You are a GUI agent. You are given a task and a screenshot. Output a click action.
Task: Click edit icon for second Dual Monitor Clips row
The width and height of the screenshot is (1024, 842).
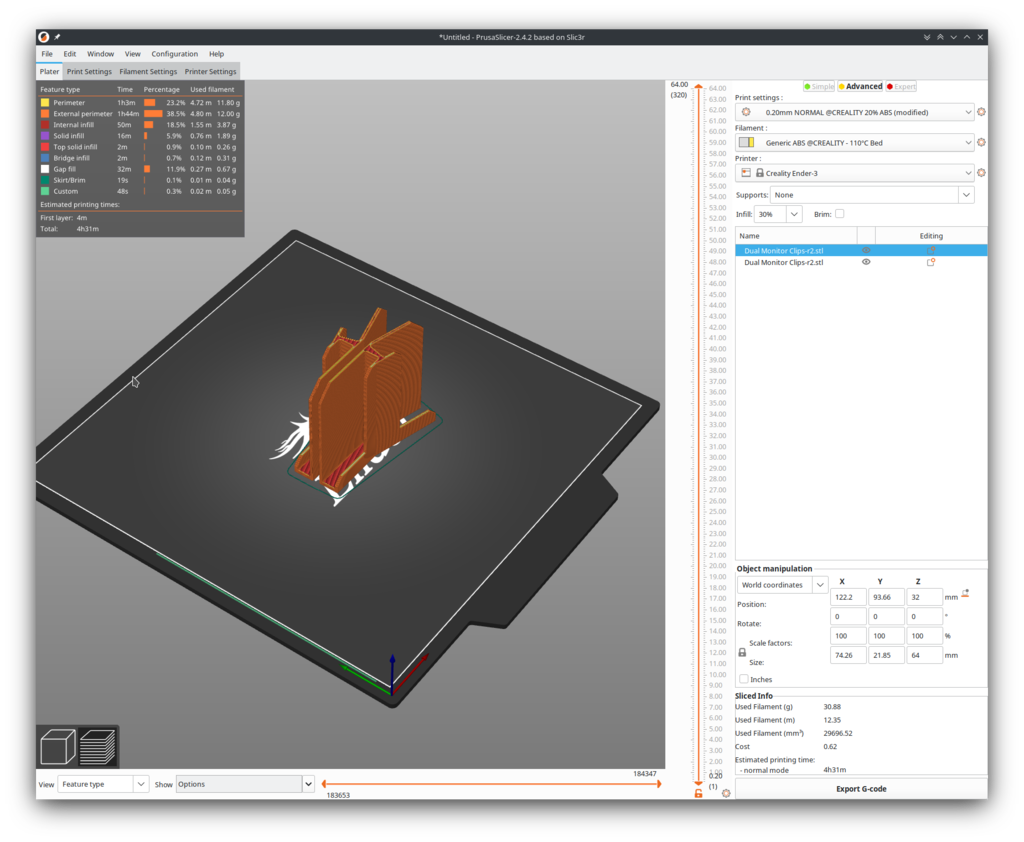pyautogui.click(x=931, y=262)
